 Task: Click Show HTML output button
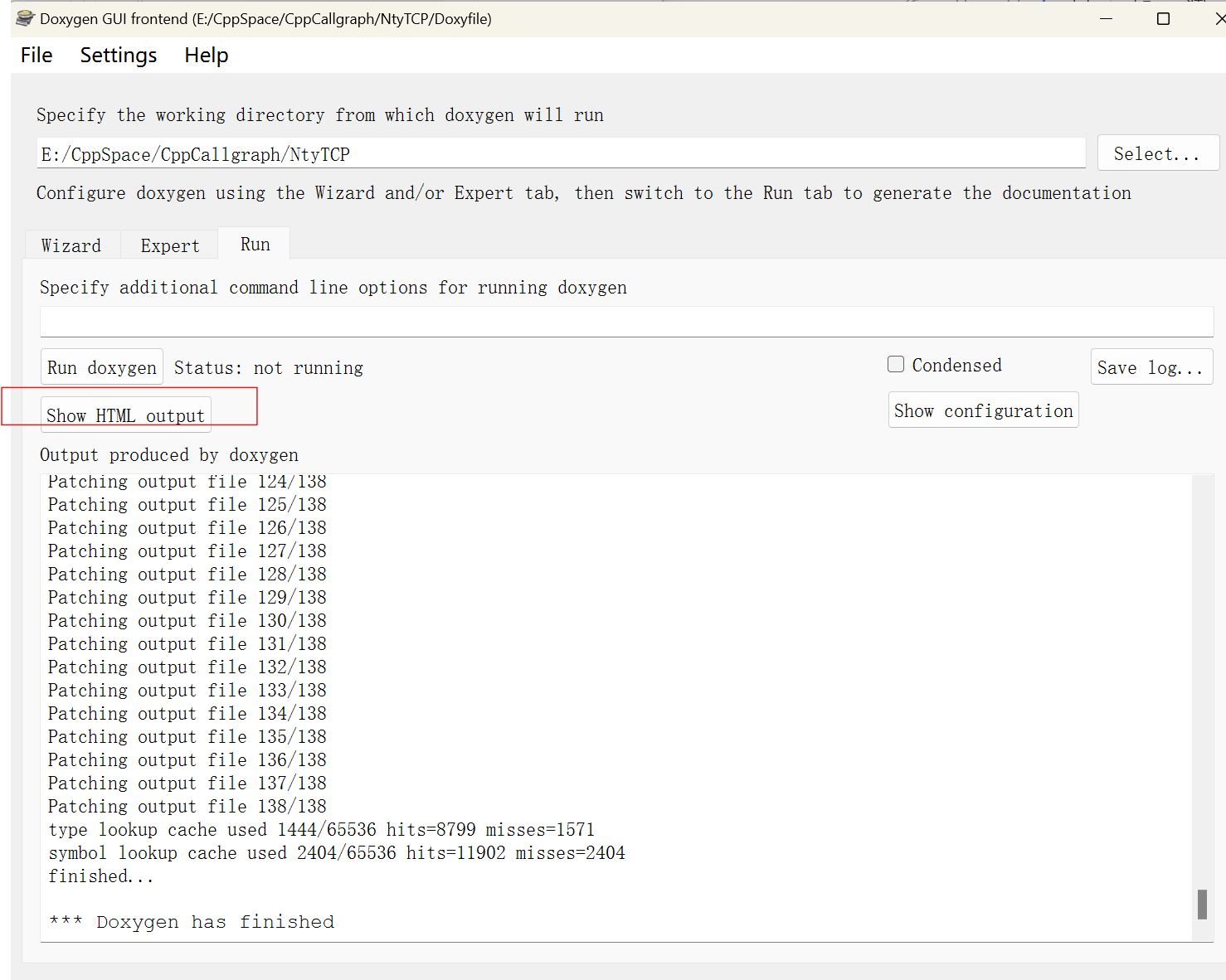click(x=126, y=415)
